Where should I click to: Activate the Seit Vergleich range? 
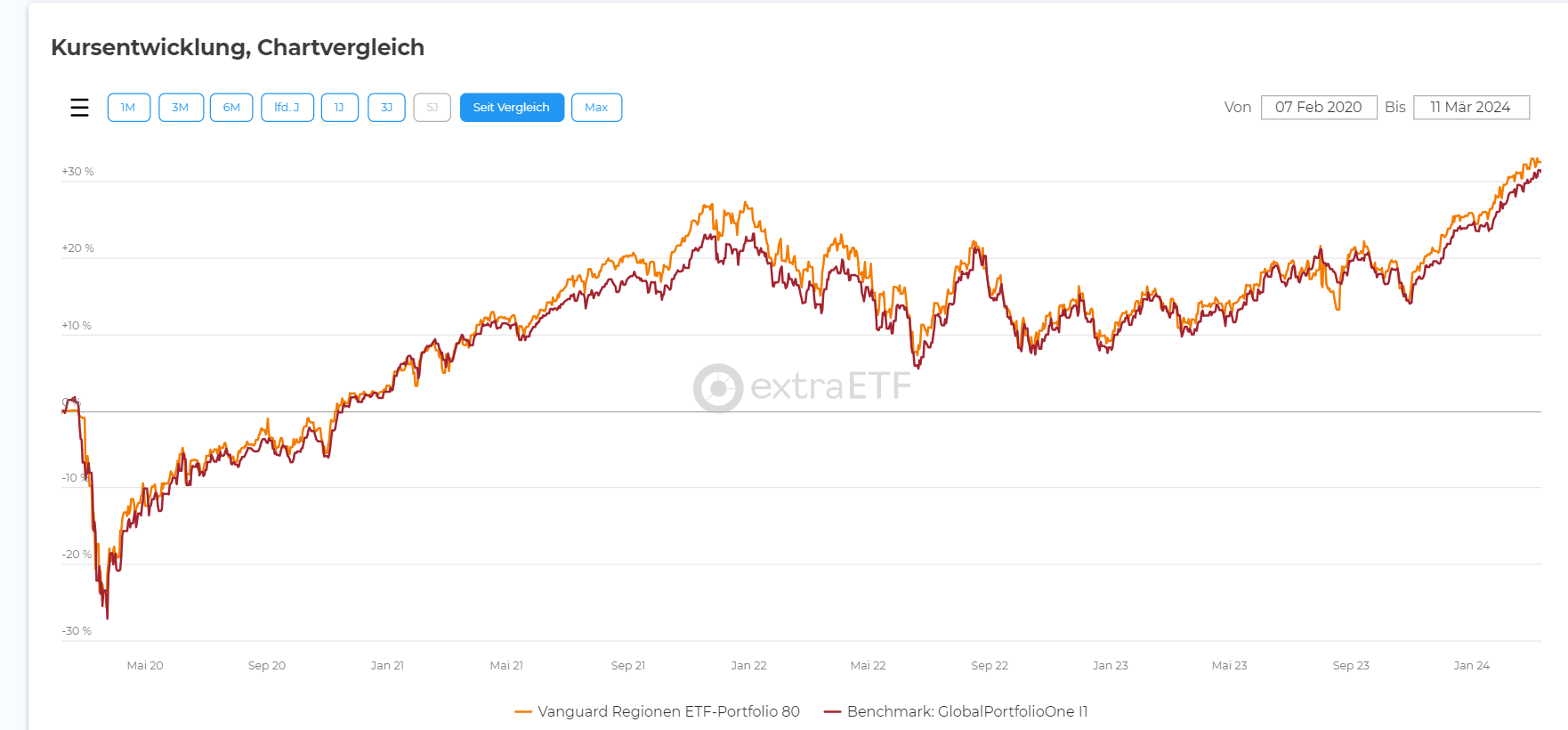pyautogui.click(x=512, y=108)
